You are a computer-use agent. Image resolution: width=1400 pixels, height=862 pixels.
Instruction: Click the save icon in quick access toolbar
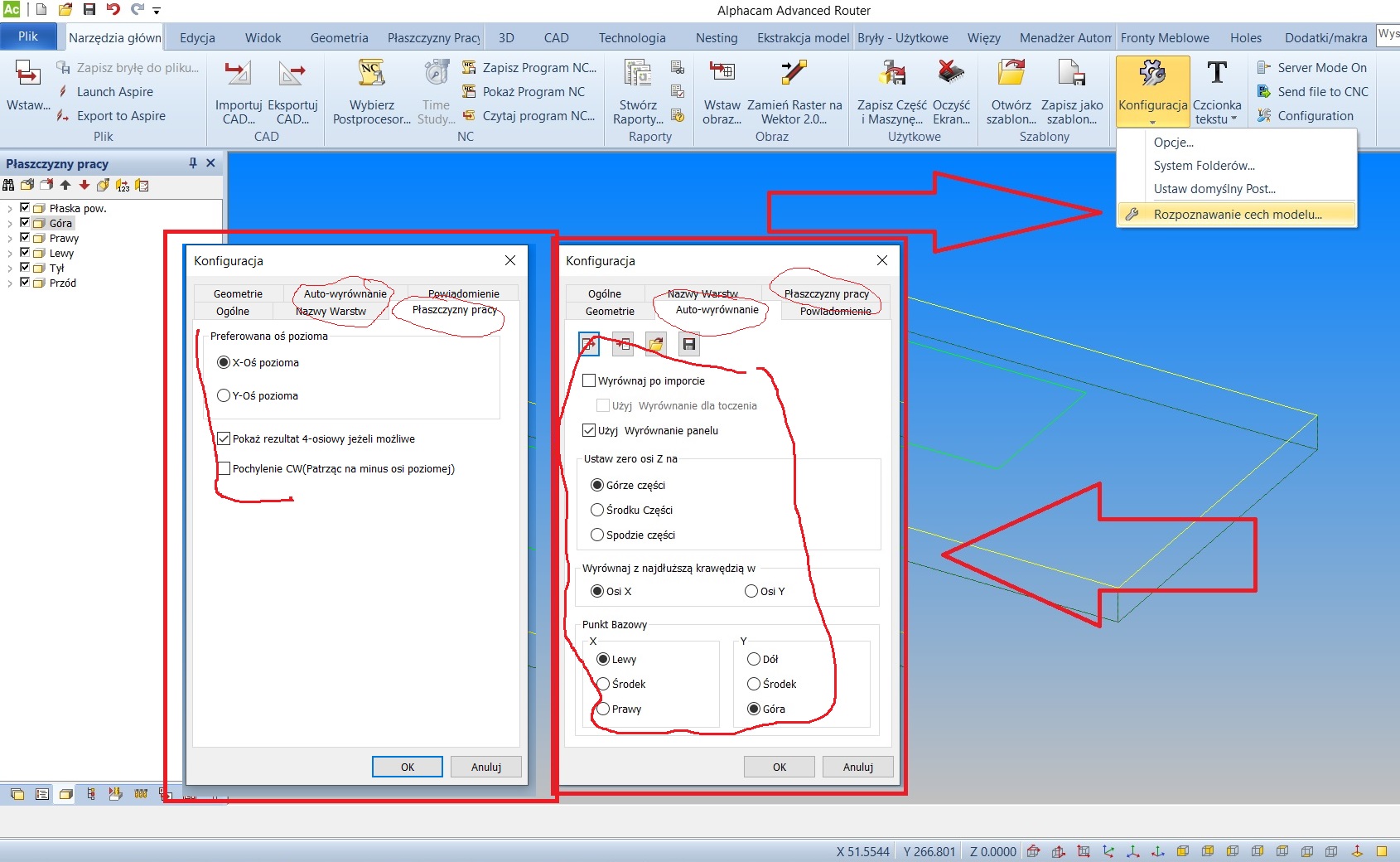pos(89,10)
